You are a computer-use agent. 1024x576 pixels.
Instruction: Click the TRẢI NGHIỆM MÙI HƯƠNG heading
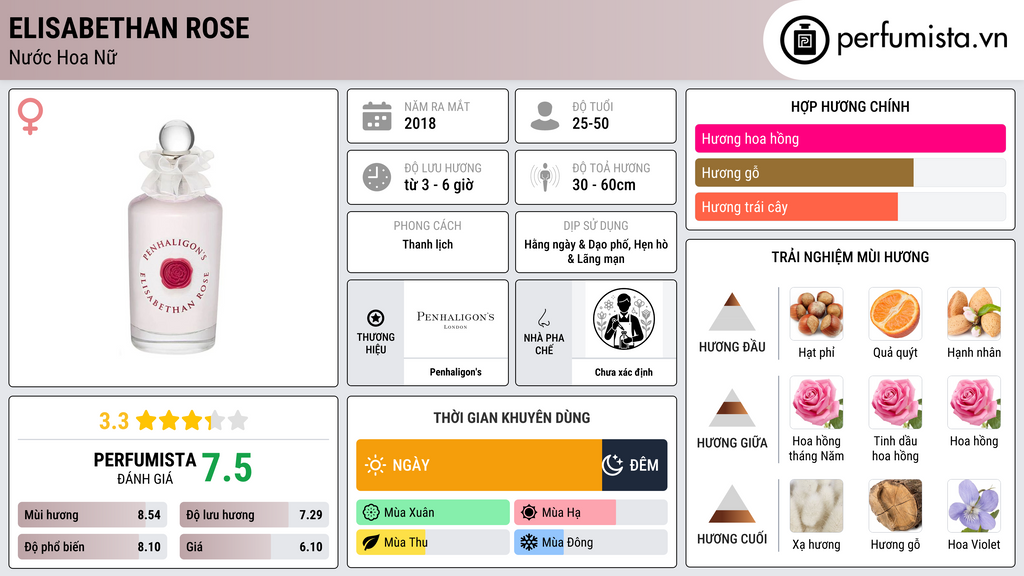[850, 257]
